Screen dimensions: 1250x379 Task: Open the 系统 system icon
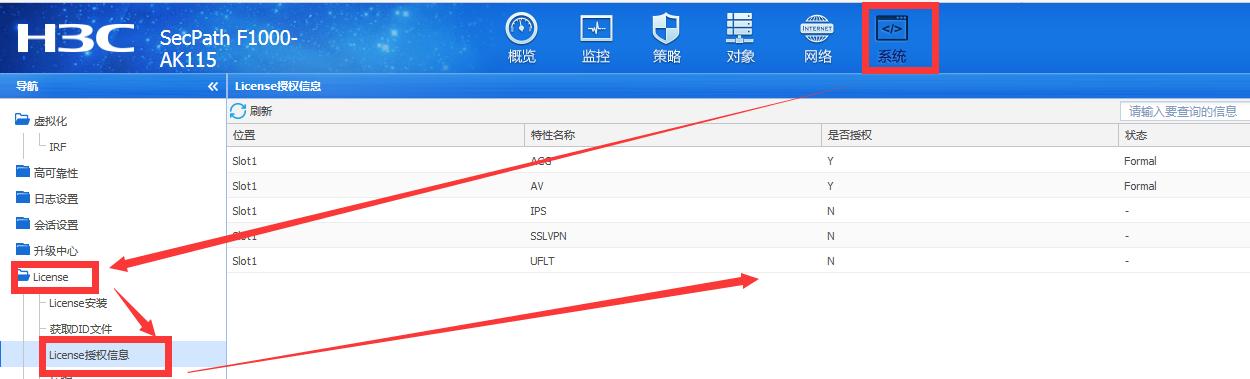pyautogui.click(x=892, y=38)
